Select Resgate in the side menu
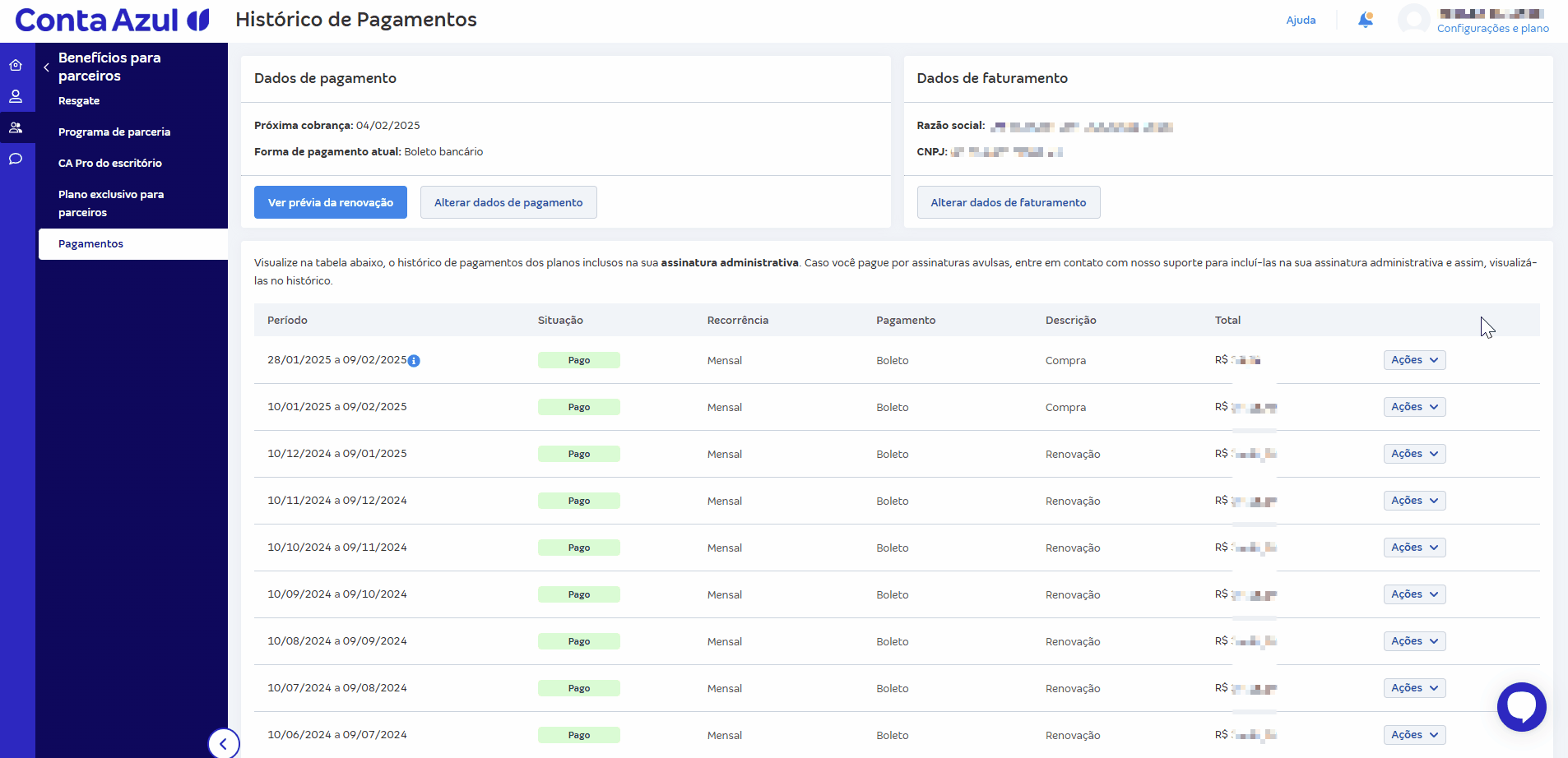This screenshot has height=758, width=1568. pos(79,100)
